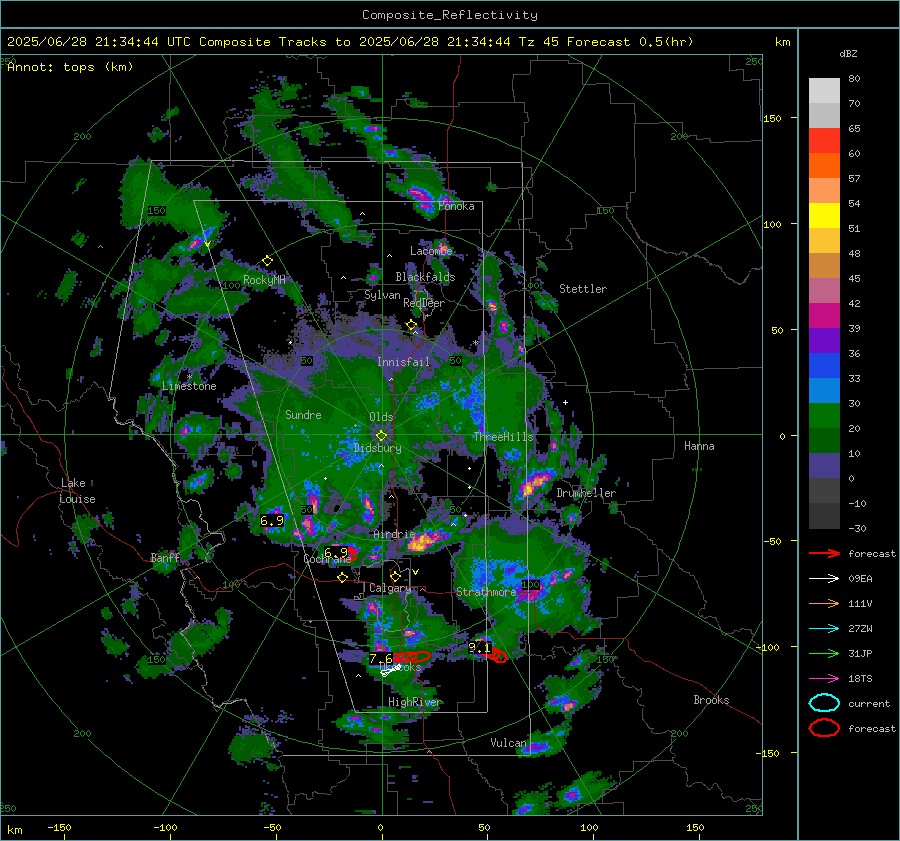Click the HighRiver city label
This screenshot has width=900, height=841.
[x=414, y=702]
